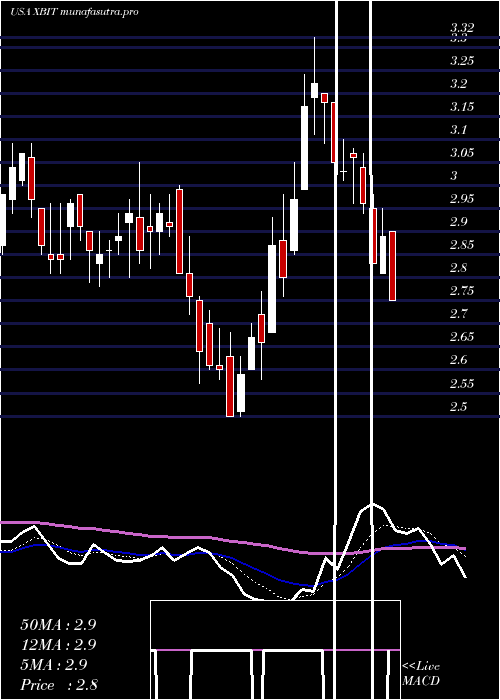This screenshot has width=500, height=700.
Task: Click the 3.15 price axis label
Action: pyautogui.click(x=462, y=107)
